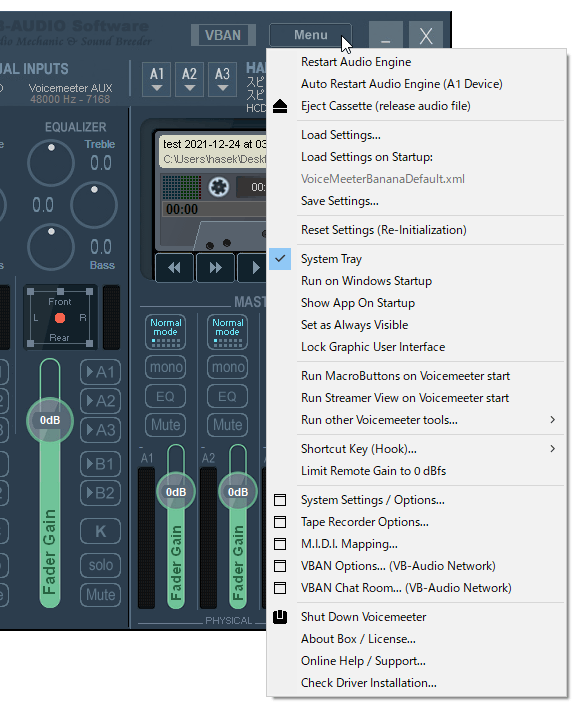The image size is (580, 710).
Task: Click the AUX strip Fader Gain 0dB knob
Action: [x=50, y=420]
